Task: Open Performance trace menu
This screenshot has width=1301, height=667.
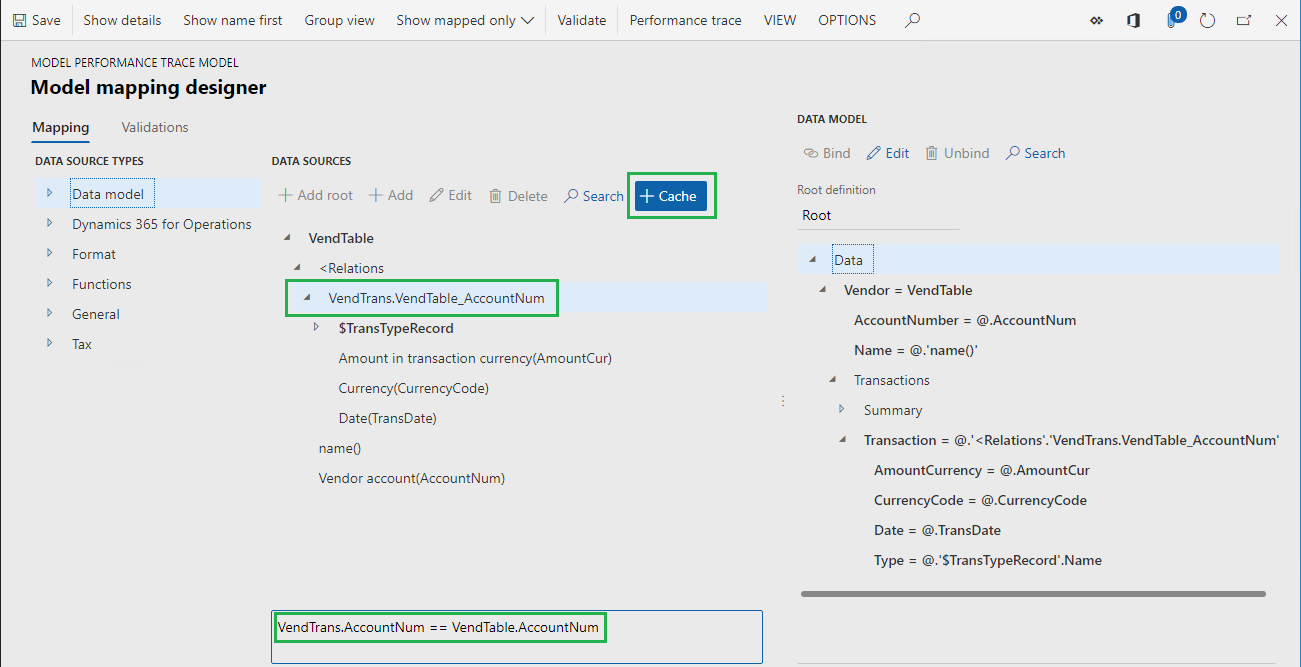Action: pyautogui.click(x=686, y=20)
